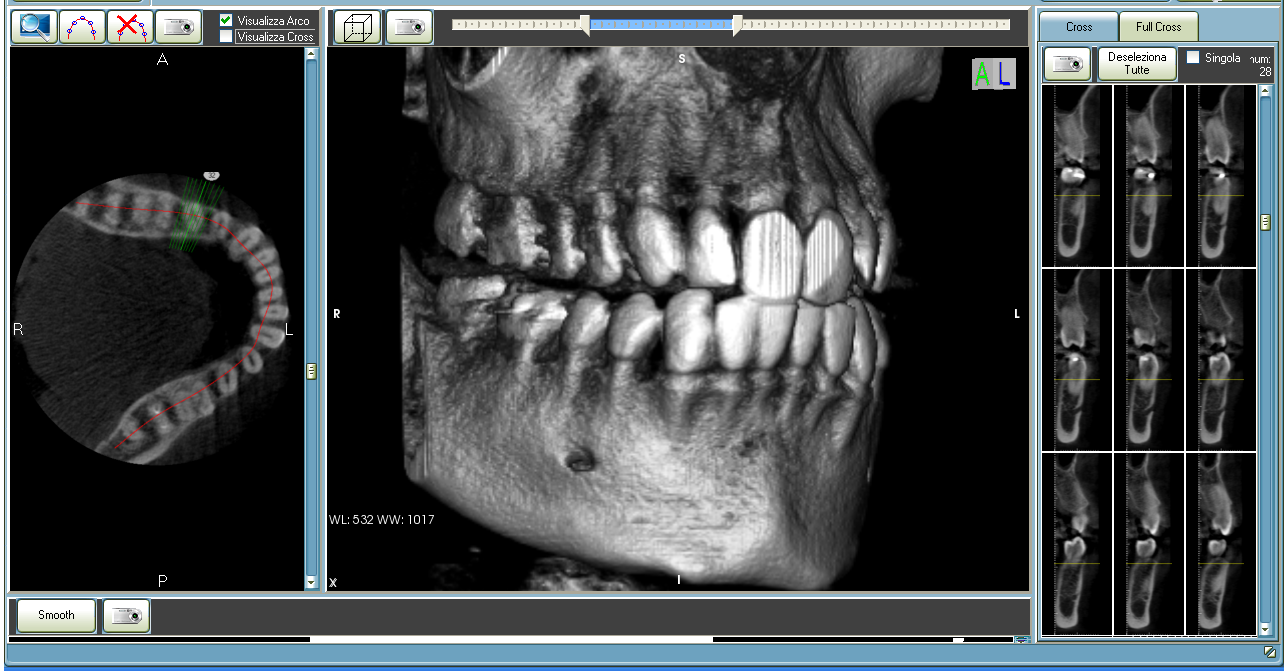1288x671 pixels.
Task: Uncheck the Visualizza Arco checkbox
Action: pyautogui.click(x=226, y=20)
